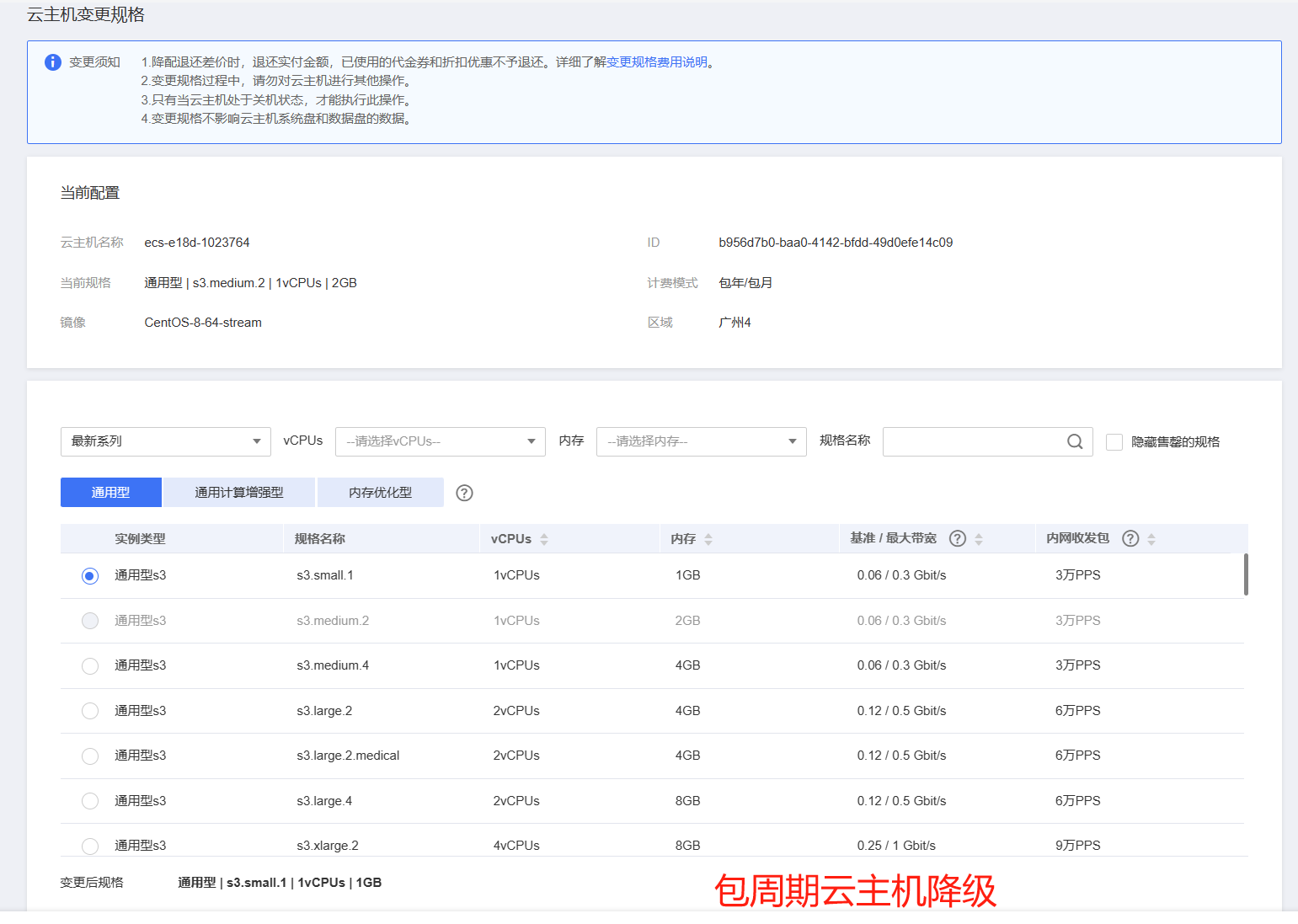Expand the 请选择vCPUs dropdown

[440, 441]
